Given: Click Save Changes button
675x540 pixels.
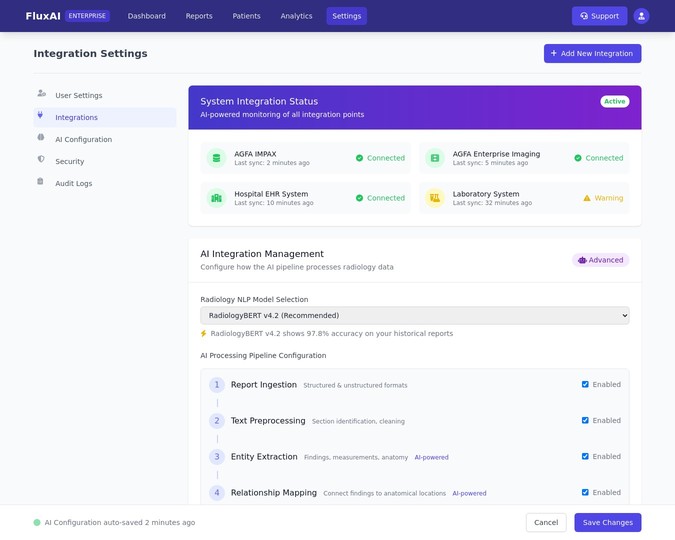Looking at the screenshot, I should (x=607, y=522).
